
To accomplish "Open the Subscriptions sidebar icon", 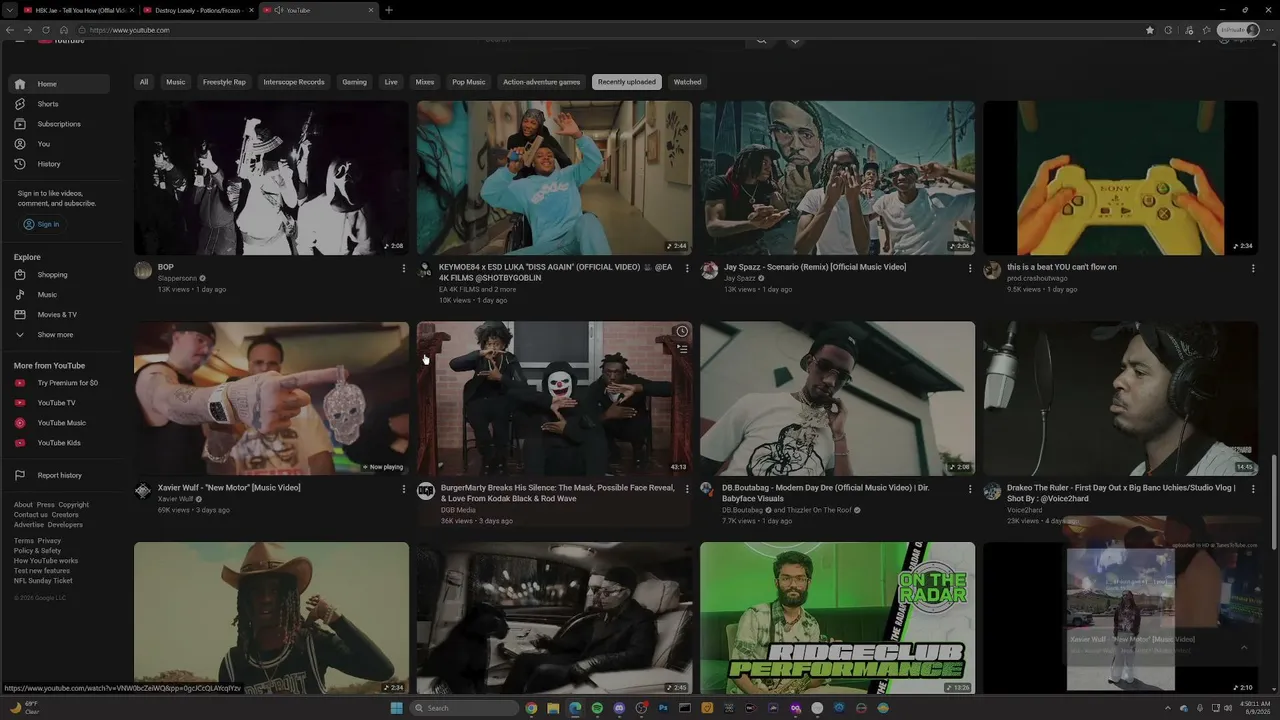I will tap(20, 124).
